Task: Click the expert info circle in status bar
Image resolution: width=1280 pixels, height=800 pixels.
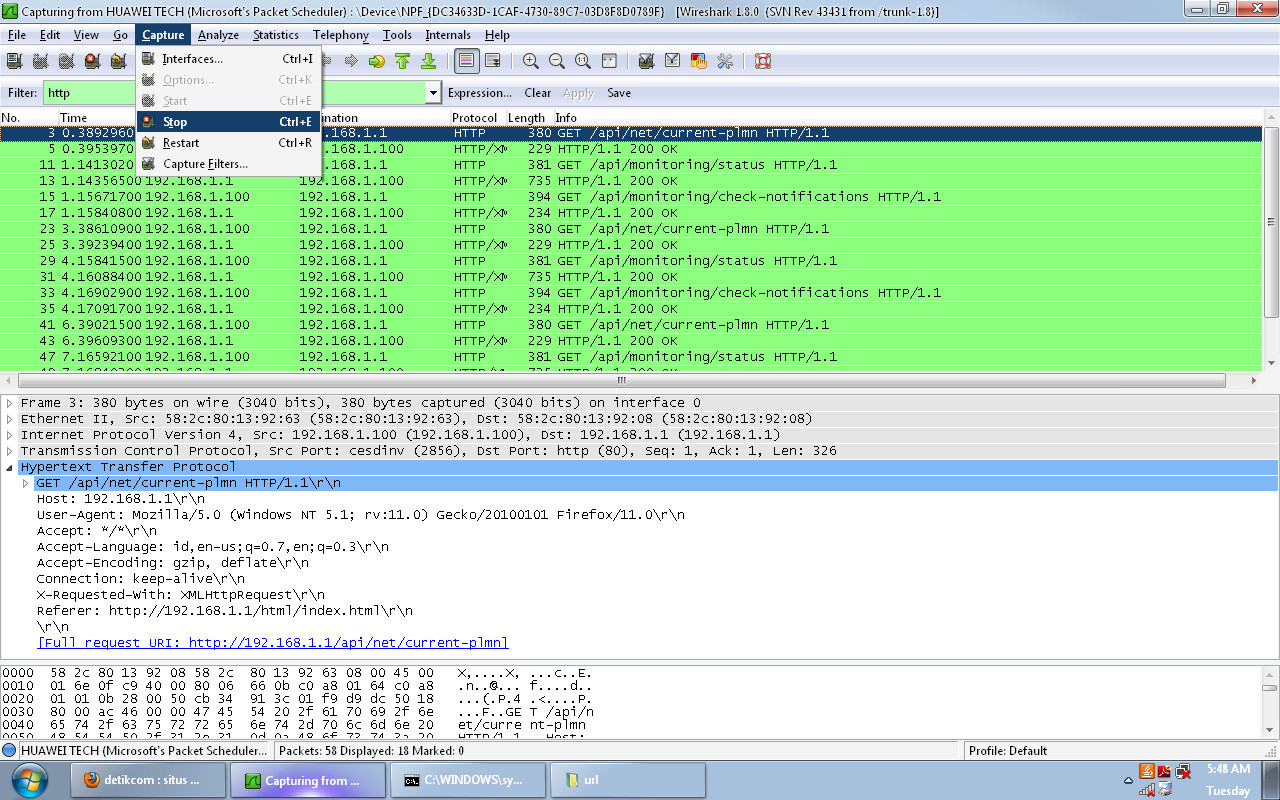Action: pos(9,751)
